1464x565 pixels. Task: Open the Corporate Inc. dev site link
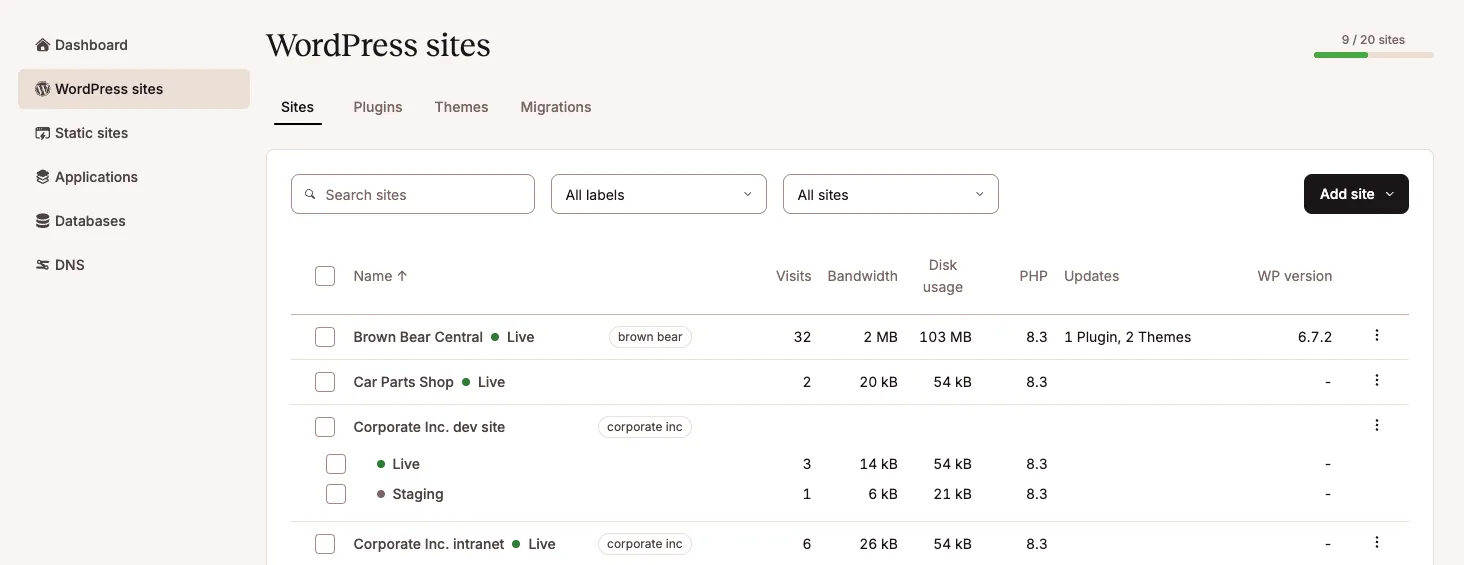click(429, 427)
